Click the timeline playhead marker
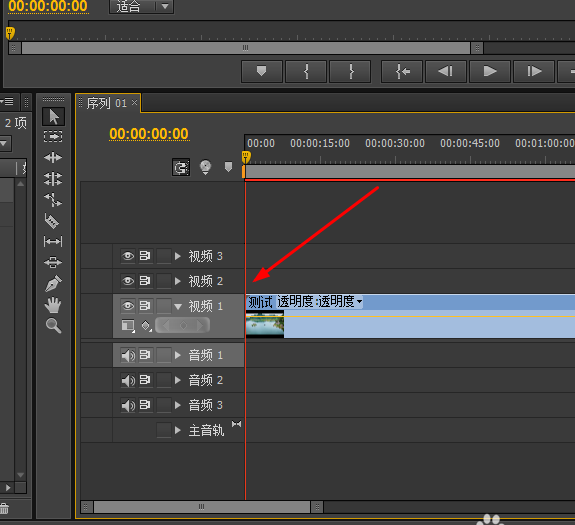Viewport: 575px width, 525px height. click(246, 157)
